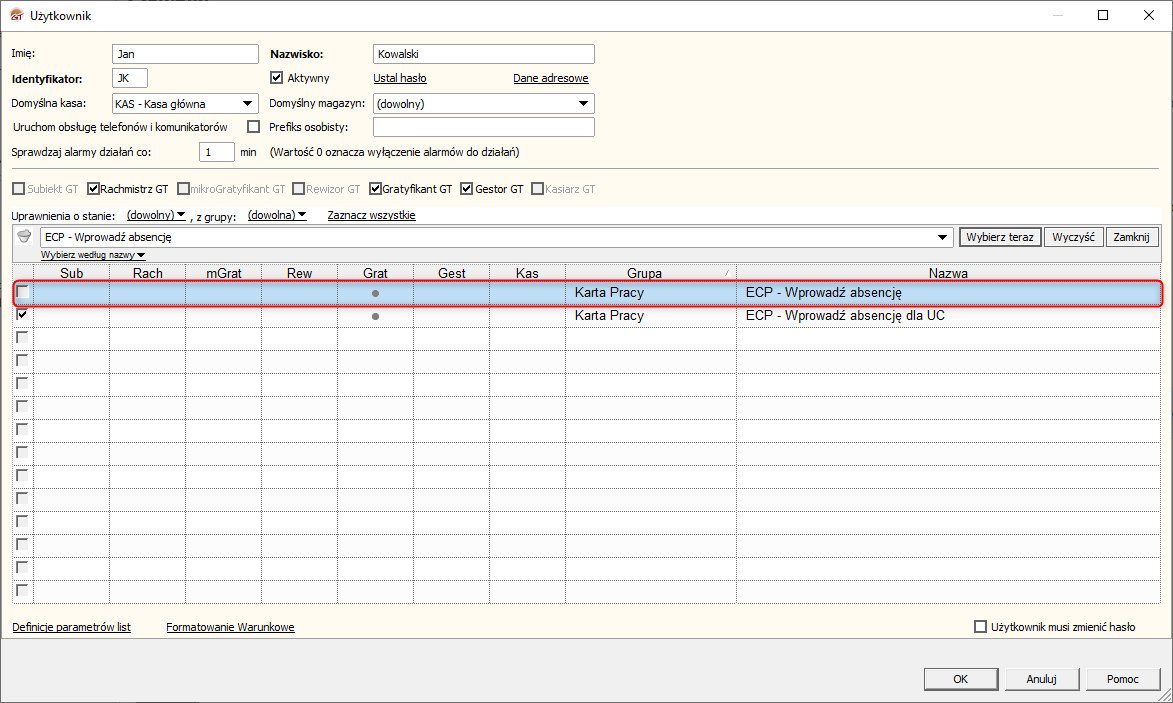
Task: Open the Dane adresowe link
Action: pyautogui.click(x=551, y=78)
